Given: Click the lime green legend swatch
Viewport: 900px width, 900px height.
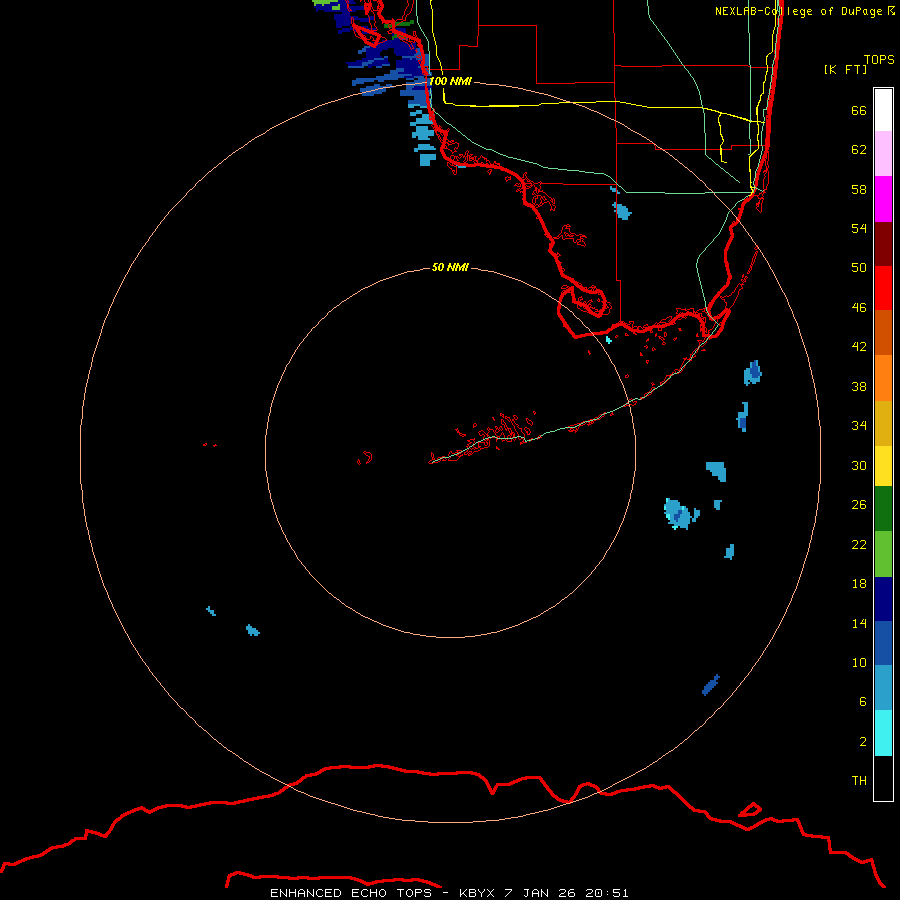Looking at the screenshot, I should [x=883, y=554].
